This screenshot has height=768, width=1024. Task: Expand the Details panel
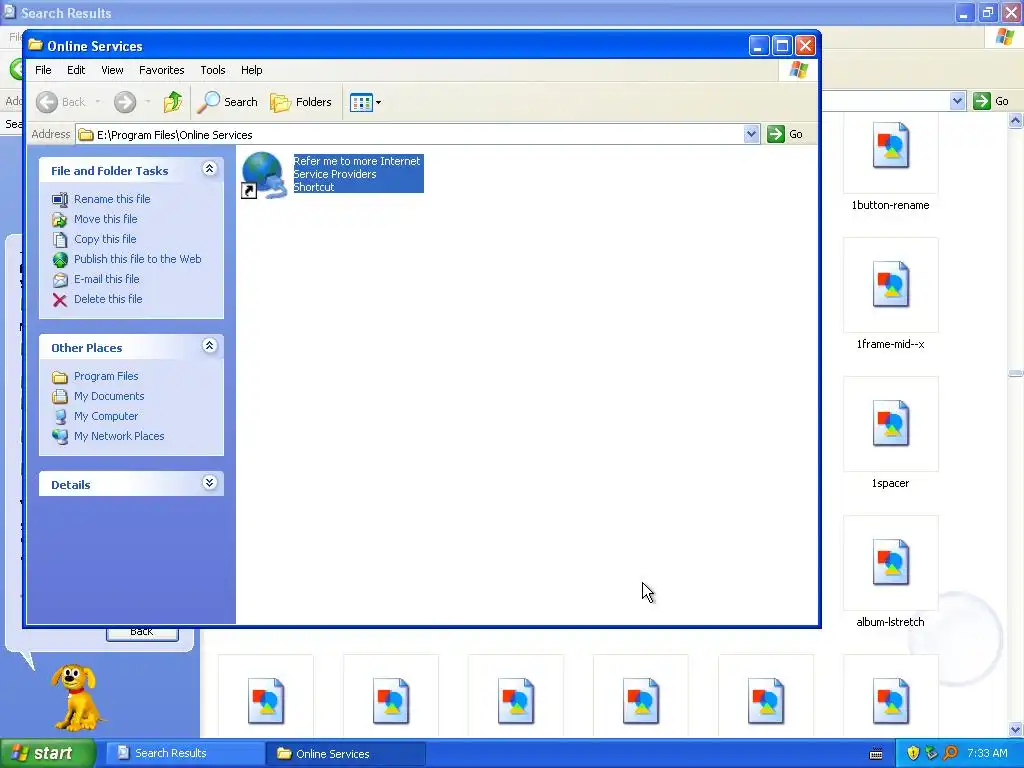(x=209, y=483)
